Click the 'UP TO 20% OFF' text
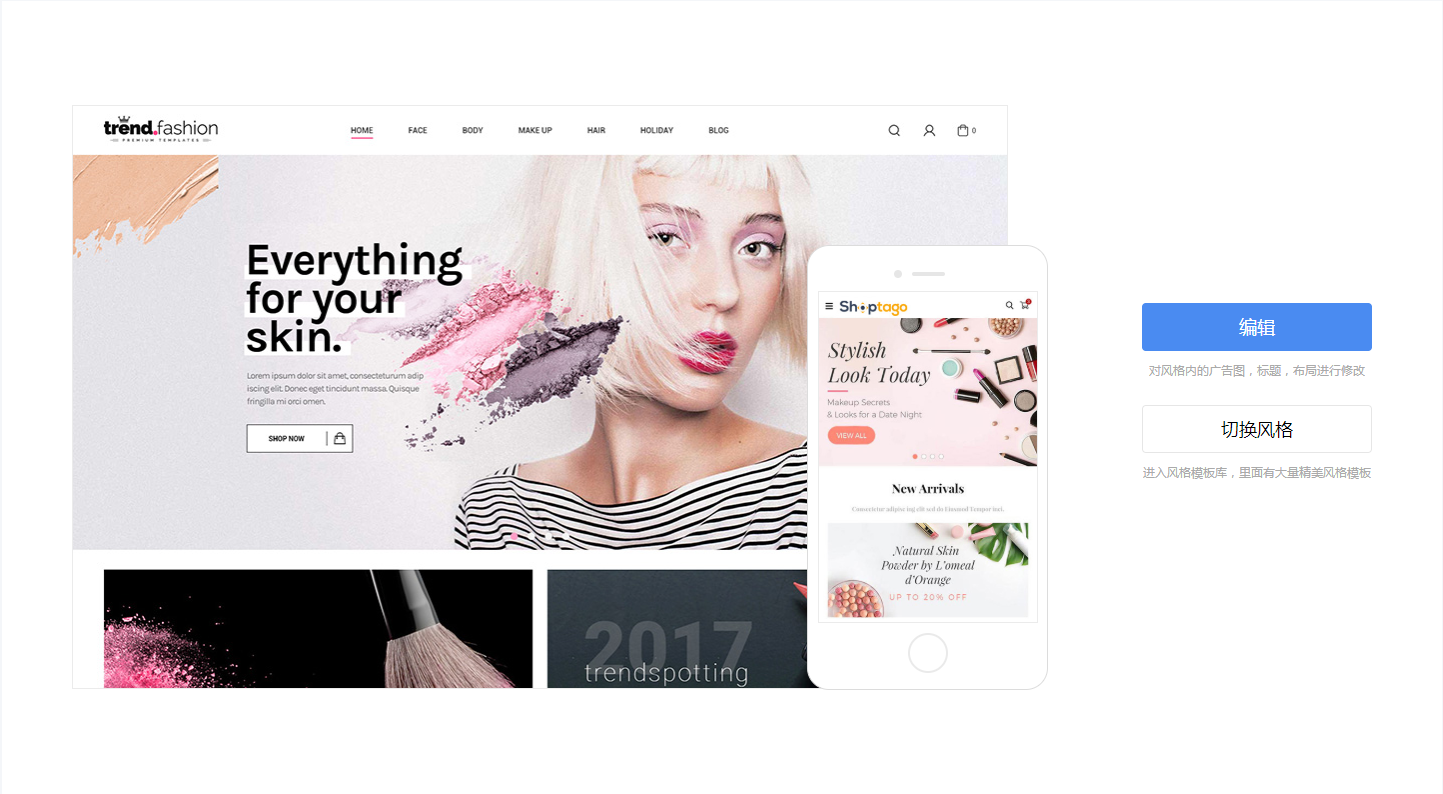1443x794 pixels. point(928,597)
